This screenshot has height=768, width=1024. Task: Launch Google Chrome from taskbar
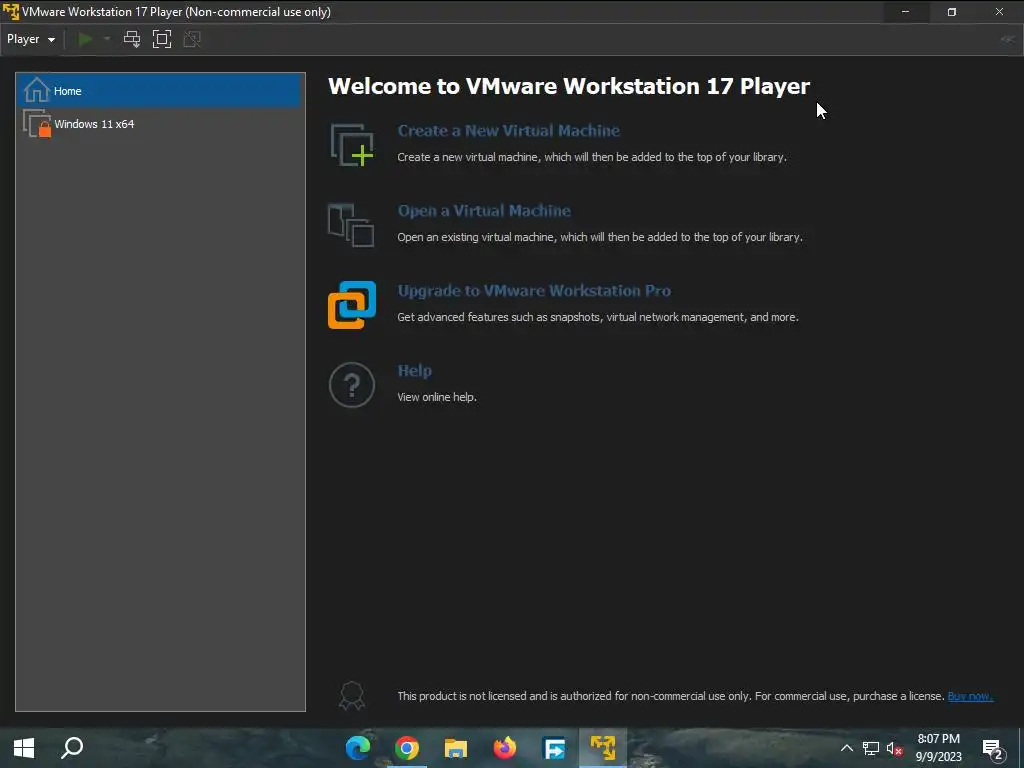click(x=407, y=748)
